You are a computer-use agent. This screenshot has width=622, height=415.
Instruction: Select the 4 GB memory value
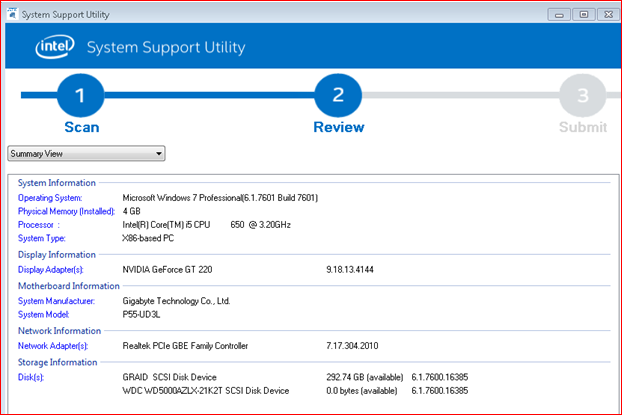click(131, 211)
